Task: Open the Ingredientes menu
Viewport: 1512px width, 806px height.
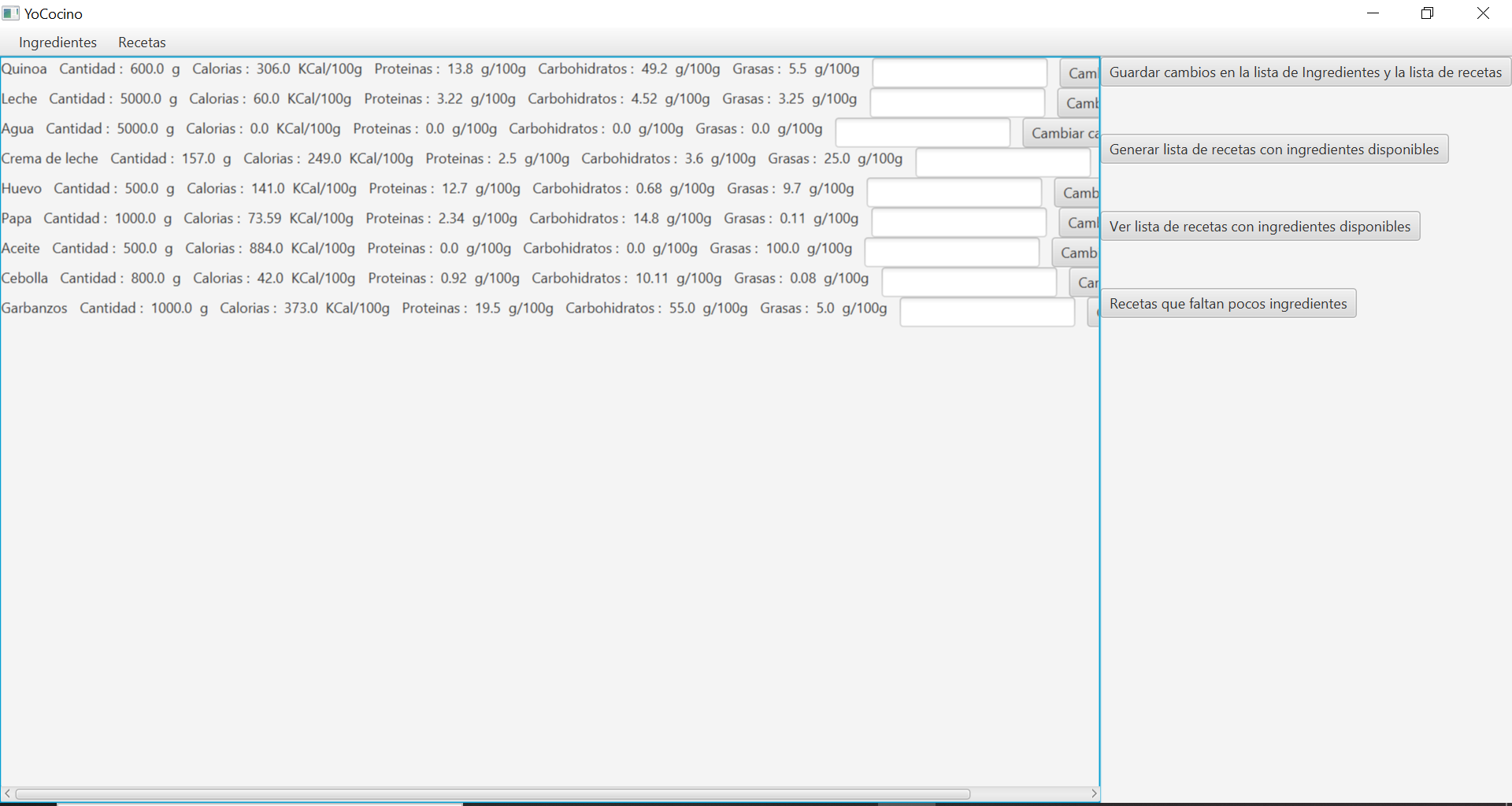Action: [57, 43]
